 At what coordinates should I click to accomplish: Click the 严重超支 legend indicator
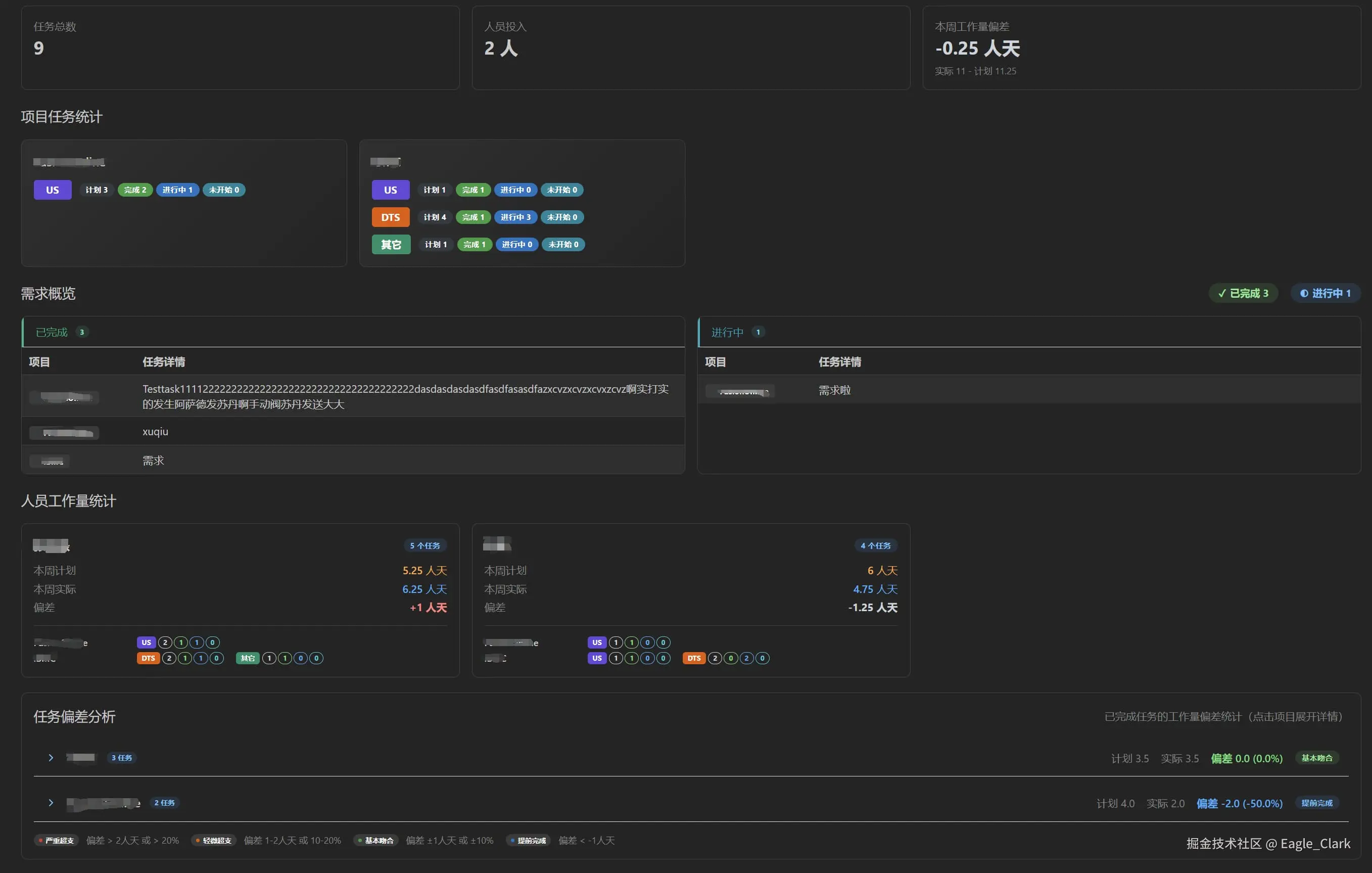tap(57, 841)
